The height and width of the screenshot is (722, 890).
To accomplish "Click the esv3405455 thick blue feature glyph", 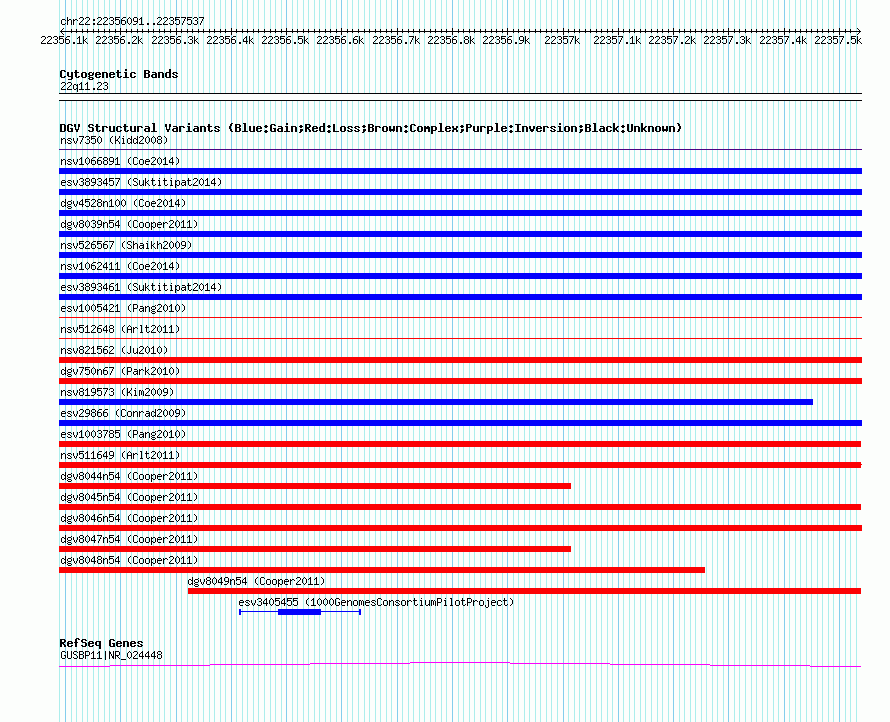I will click(300, 612).
